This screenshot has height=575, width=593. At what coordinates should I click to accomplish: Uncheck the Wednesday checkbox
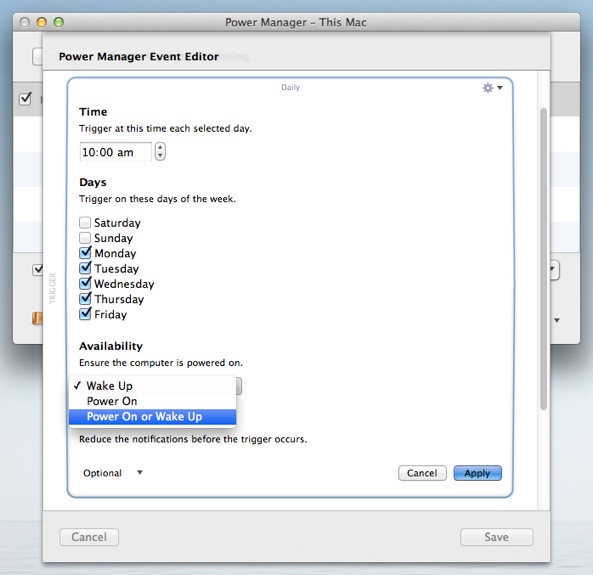(85, 283)
